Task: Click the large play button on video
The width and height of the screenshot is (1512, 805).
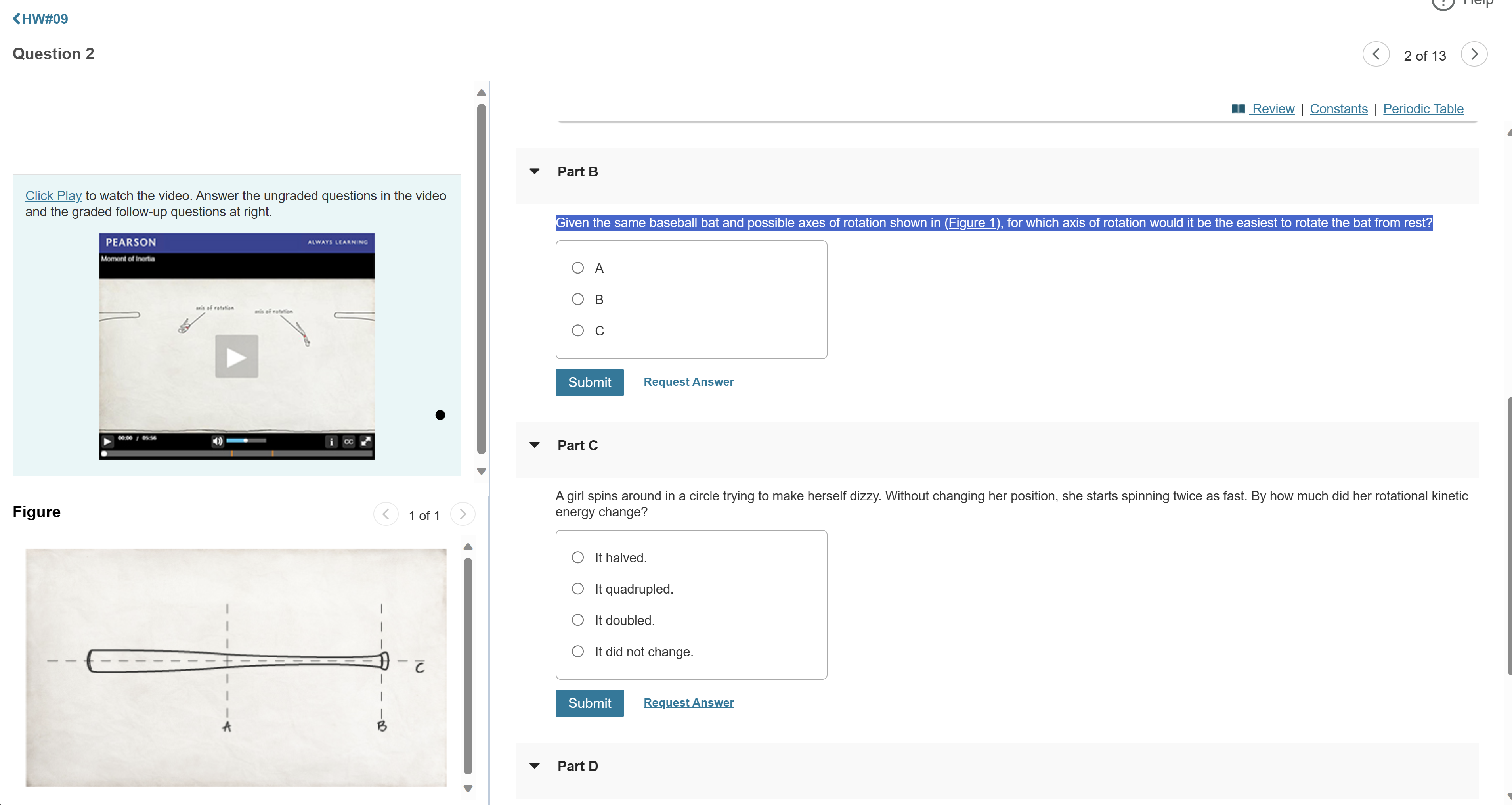Action: 237,356
